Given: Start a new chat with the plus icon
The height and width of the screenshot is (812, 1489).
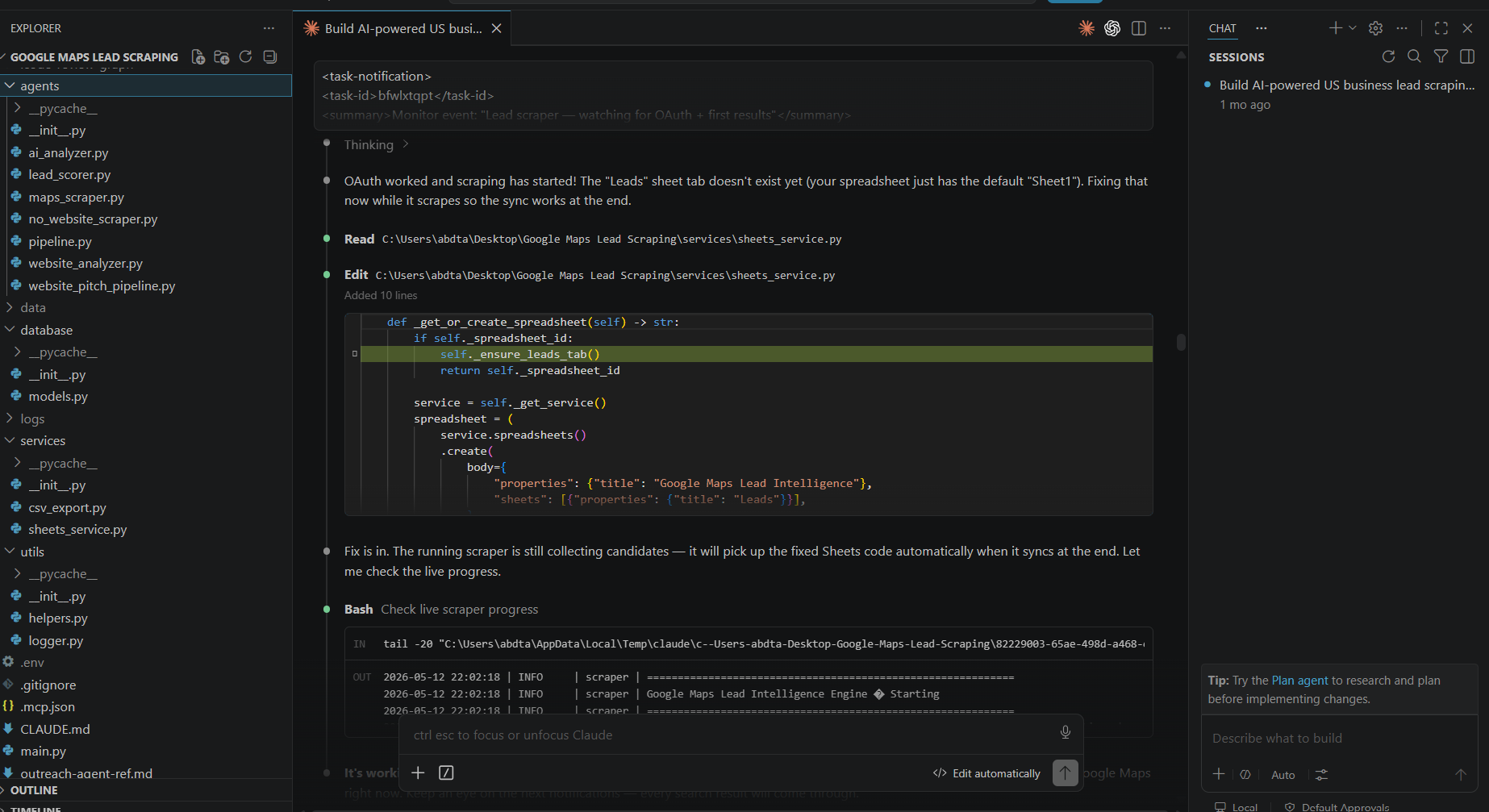Looking at the screenshot, I should pyautogui.click(x=1336, y=28).
